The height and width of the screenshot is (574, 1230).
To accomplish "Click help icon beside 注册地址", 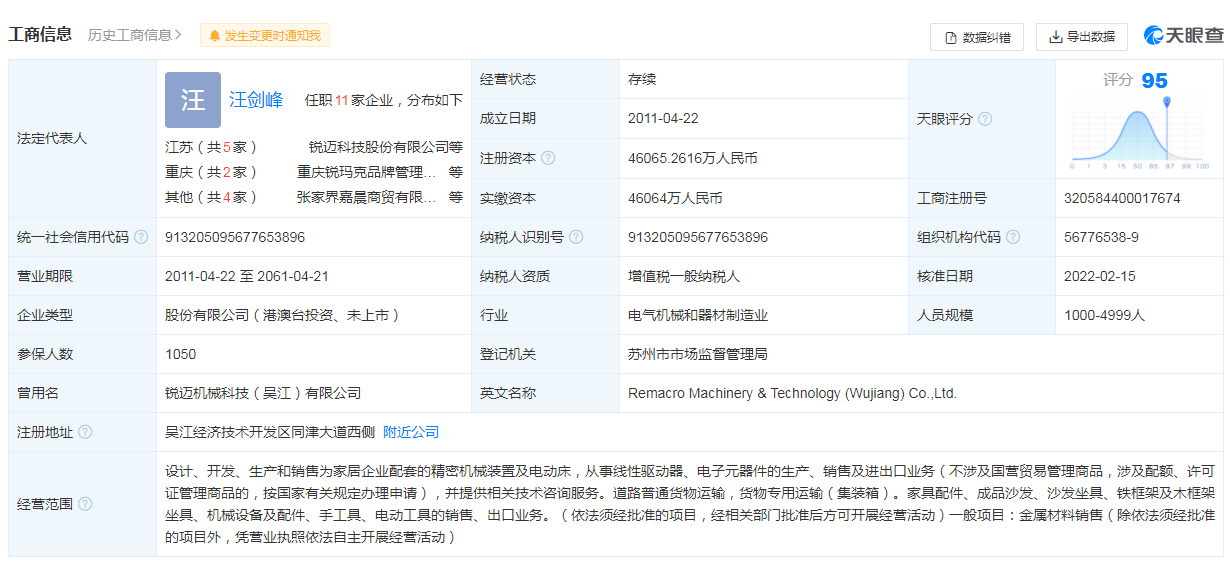I will point(85,432).
